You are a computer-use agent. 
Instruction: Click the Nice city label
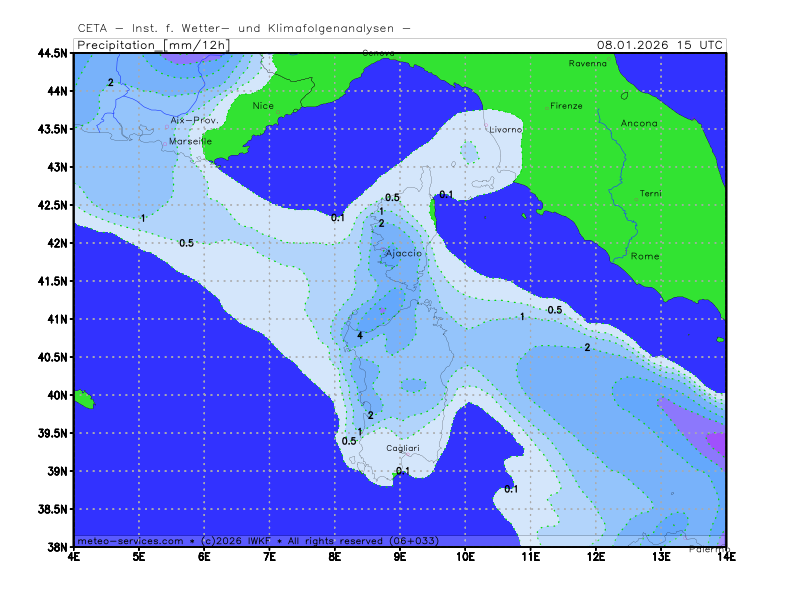(263, 105)
